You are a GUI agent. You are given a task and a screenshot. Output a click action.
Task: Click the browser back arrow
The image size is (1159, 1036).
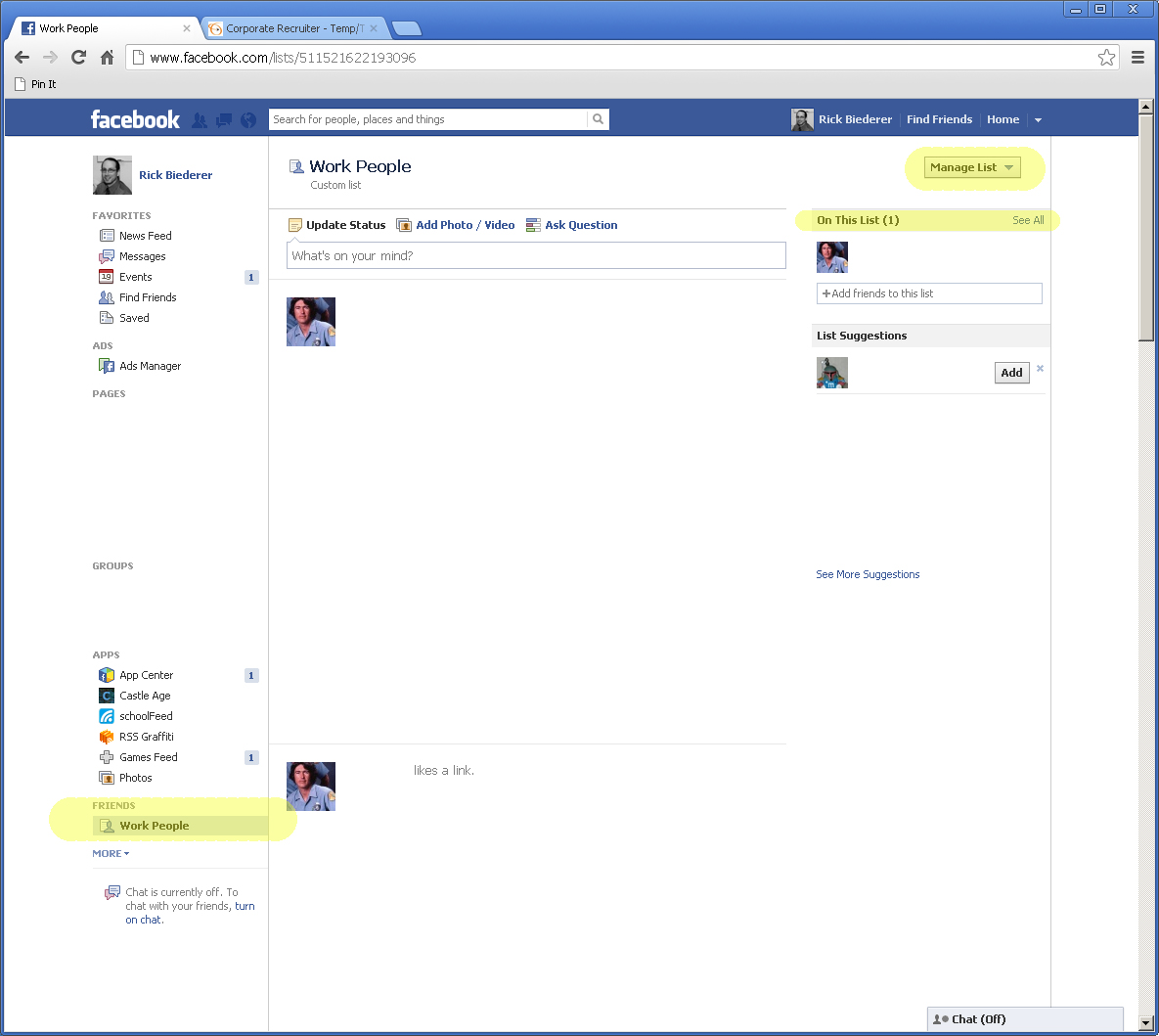click(22, 57)
